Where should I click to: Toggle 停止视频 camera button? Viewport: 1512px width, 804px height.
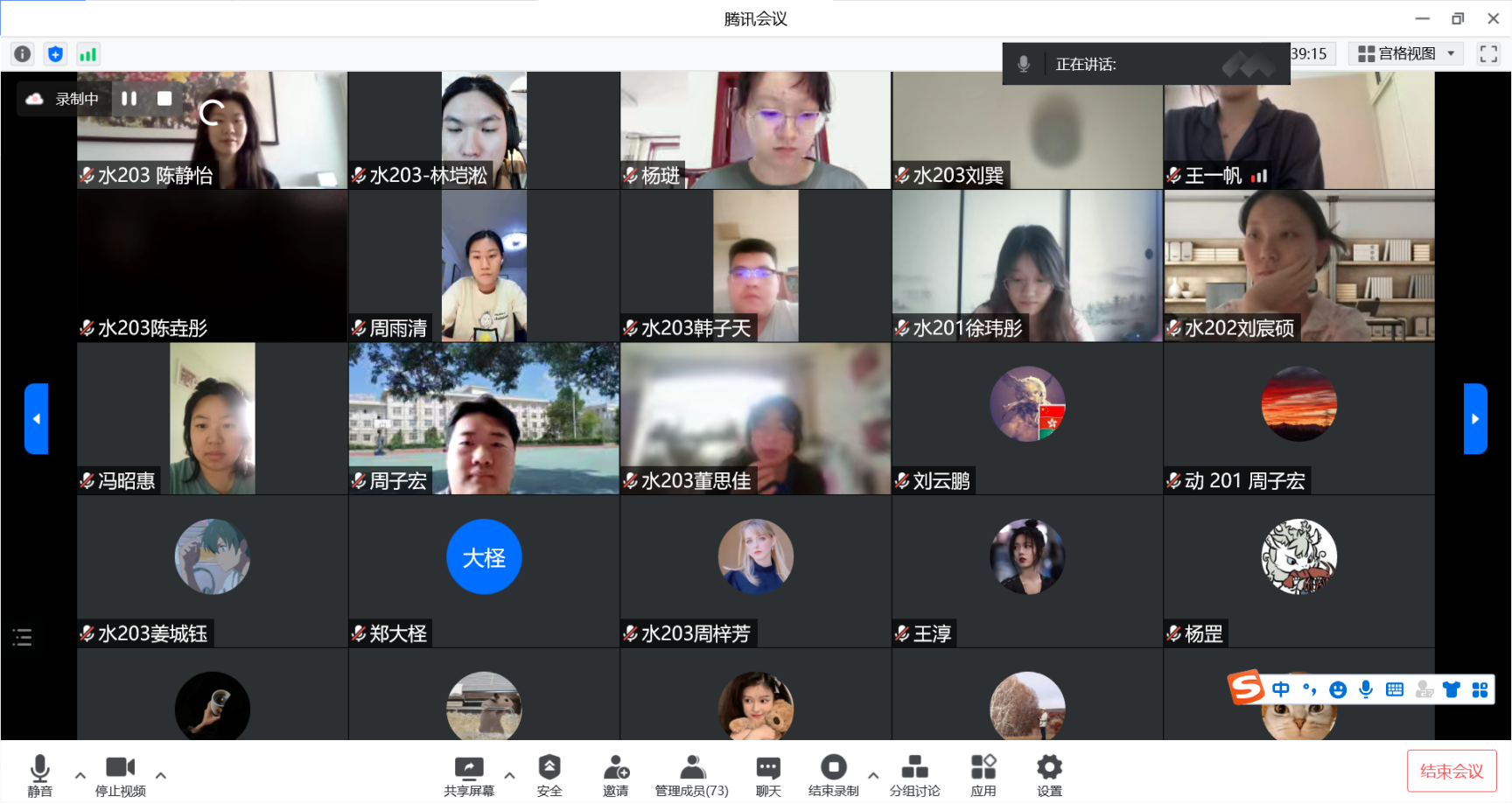pos(120,774)
